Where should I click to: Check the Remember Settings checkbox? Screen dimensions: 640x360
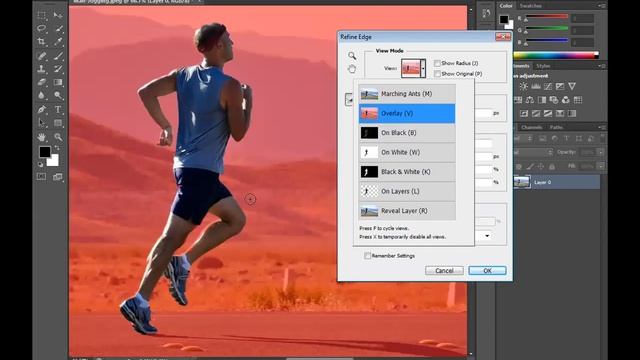click(x=367, y=256)
